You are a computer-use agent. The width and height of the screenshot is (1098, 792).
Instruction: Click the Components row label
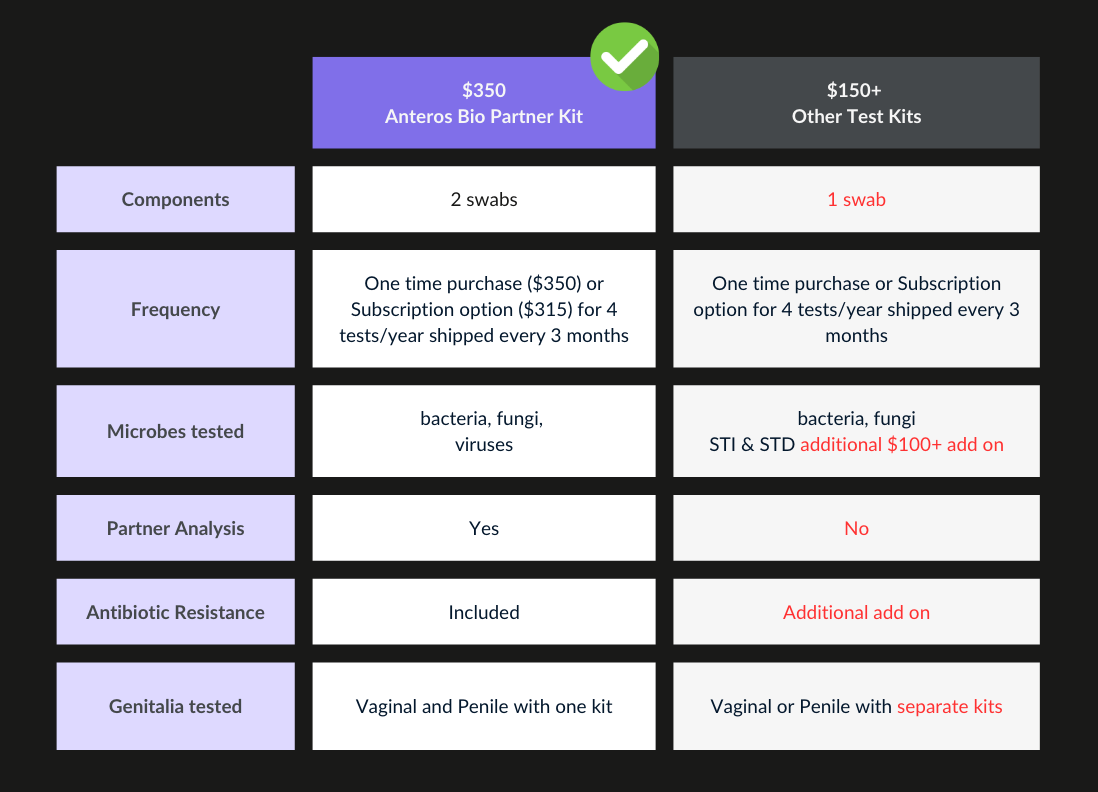click(175, 199)
